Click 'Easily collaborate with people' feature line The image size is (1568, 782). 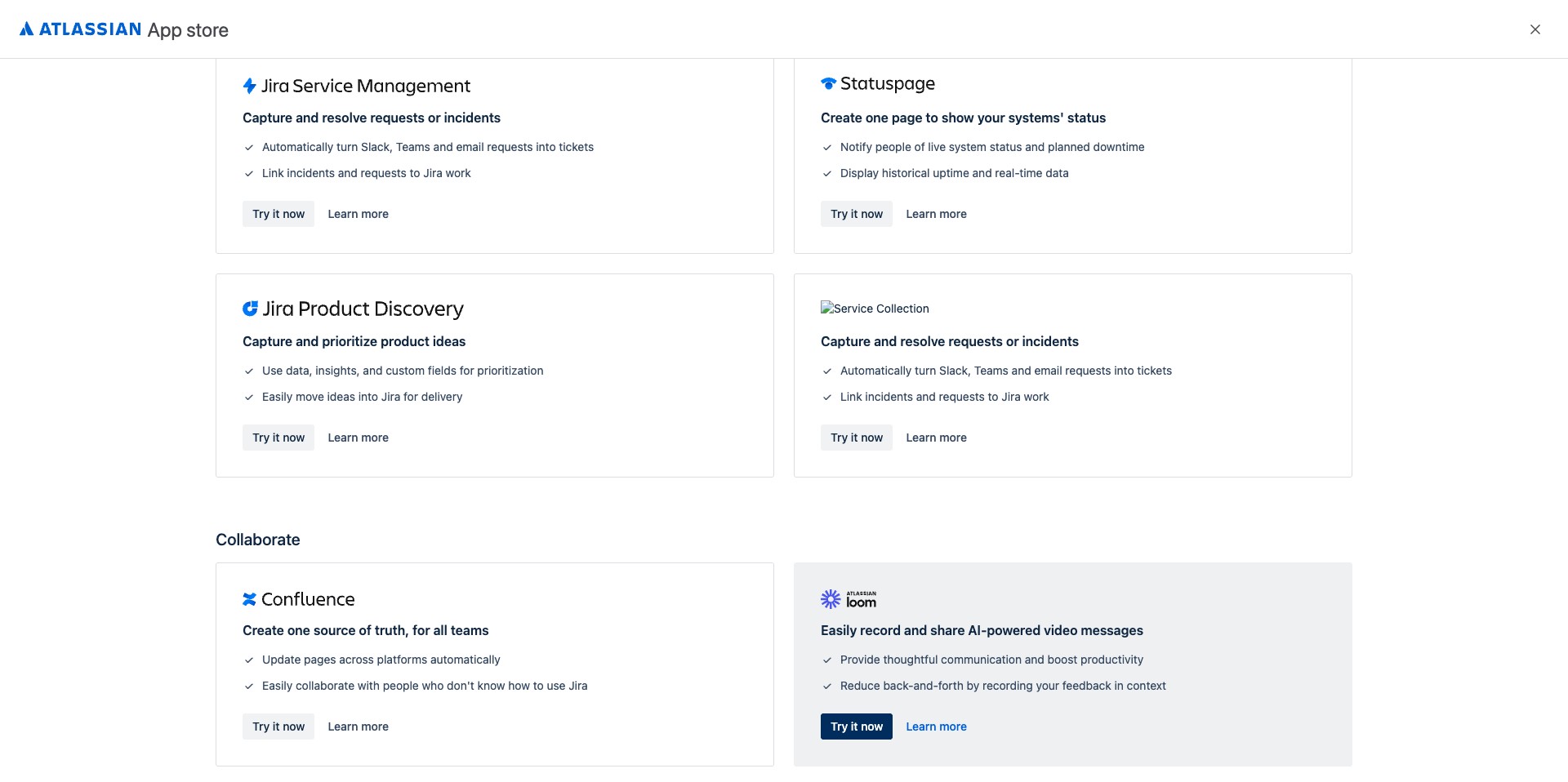pos(425,686)
